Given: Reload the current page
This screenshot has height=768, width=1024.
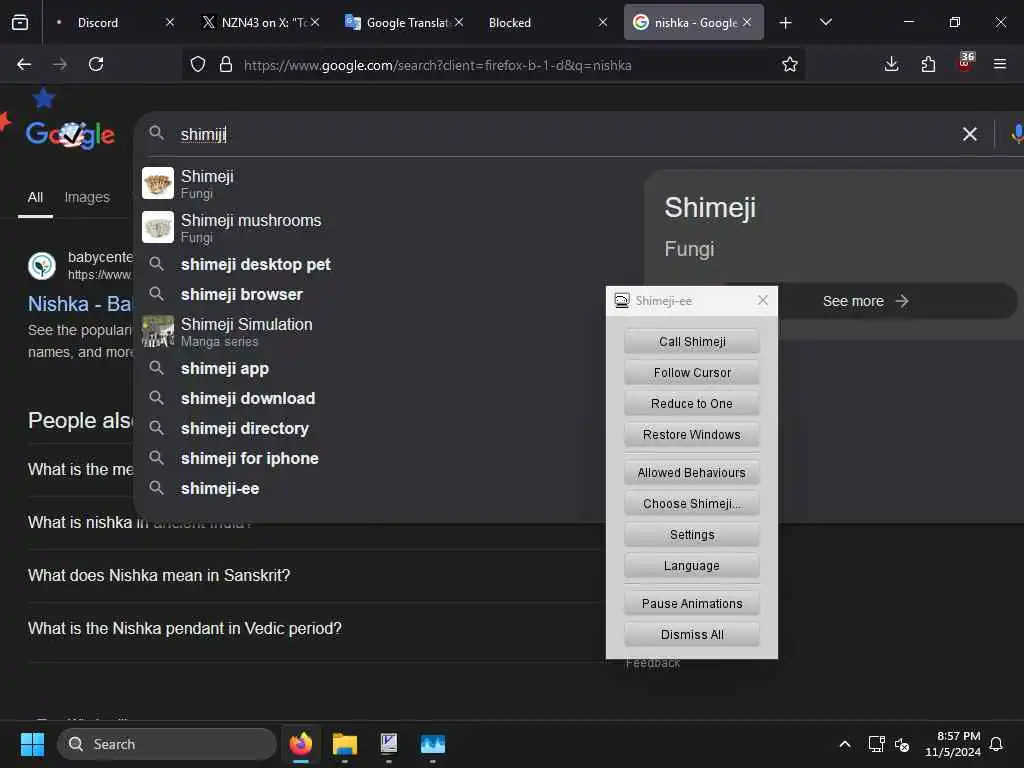Looking at the screenshot, I should pyautogui.click(x=96, y=64).
